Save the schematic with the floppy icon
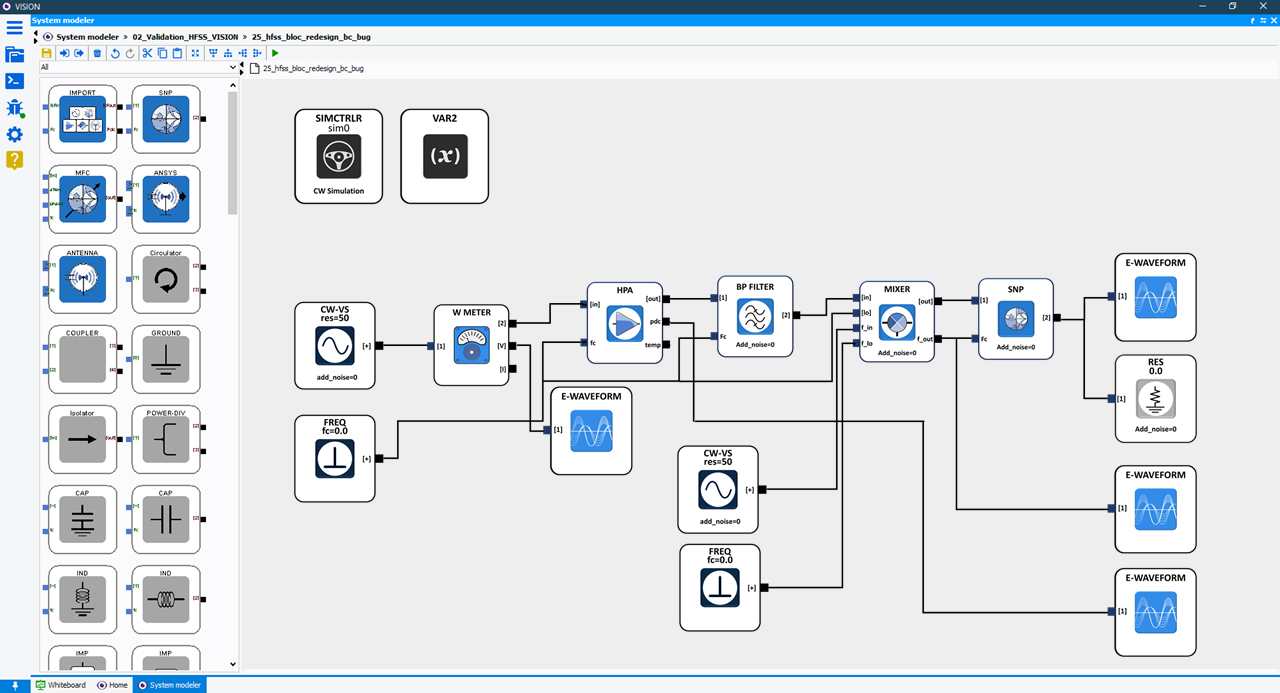This screenshot has height=693, width=1280. 46,53
